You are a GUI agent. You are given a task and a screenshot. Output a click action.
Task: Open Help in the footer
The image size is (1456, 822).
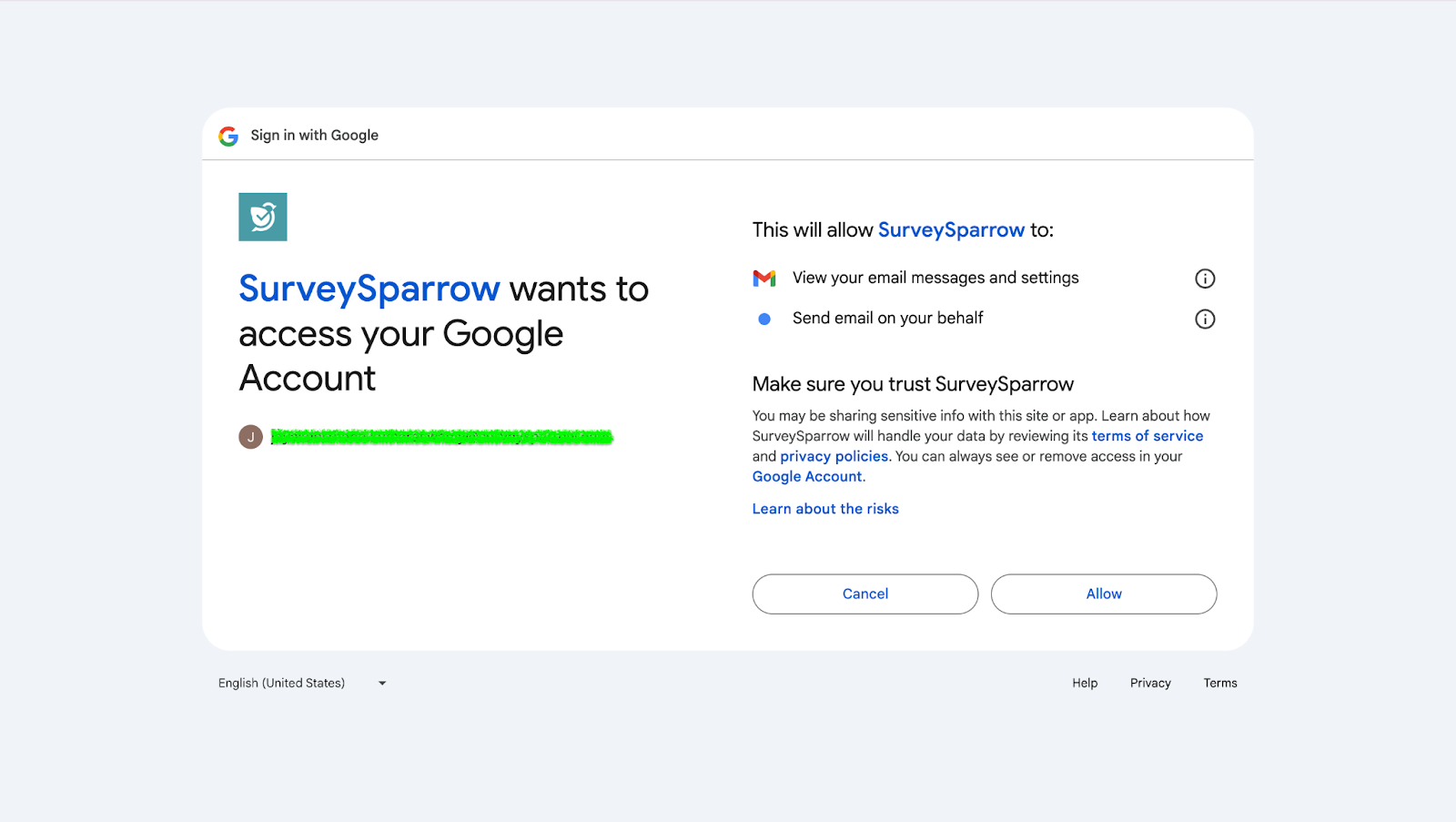[x=1085, y=683]
